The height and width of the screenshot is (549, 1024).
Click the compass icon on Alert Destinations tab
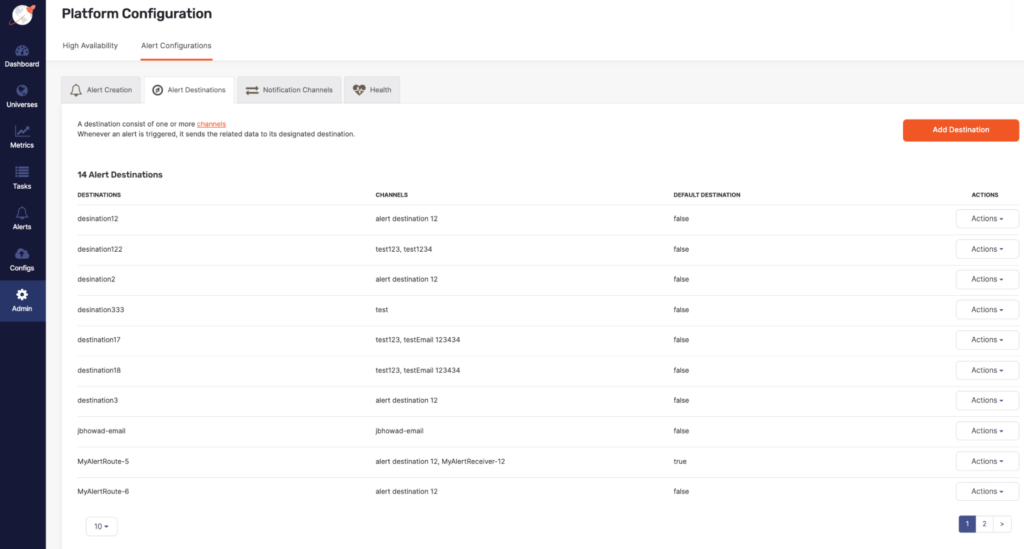pyautogui.click(x=157, y=90)
